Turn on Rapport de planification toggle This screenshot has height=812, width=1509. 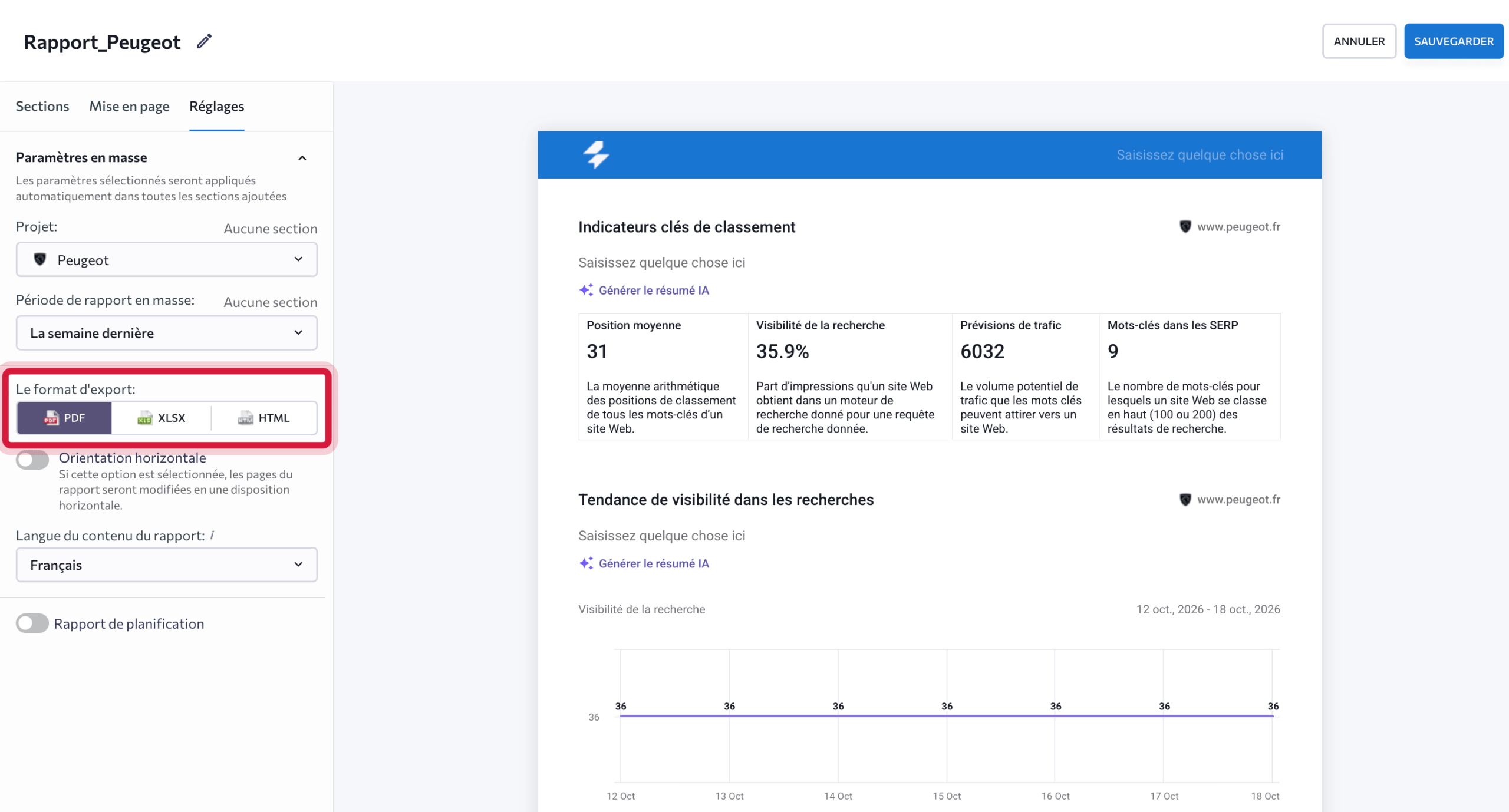32,623
